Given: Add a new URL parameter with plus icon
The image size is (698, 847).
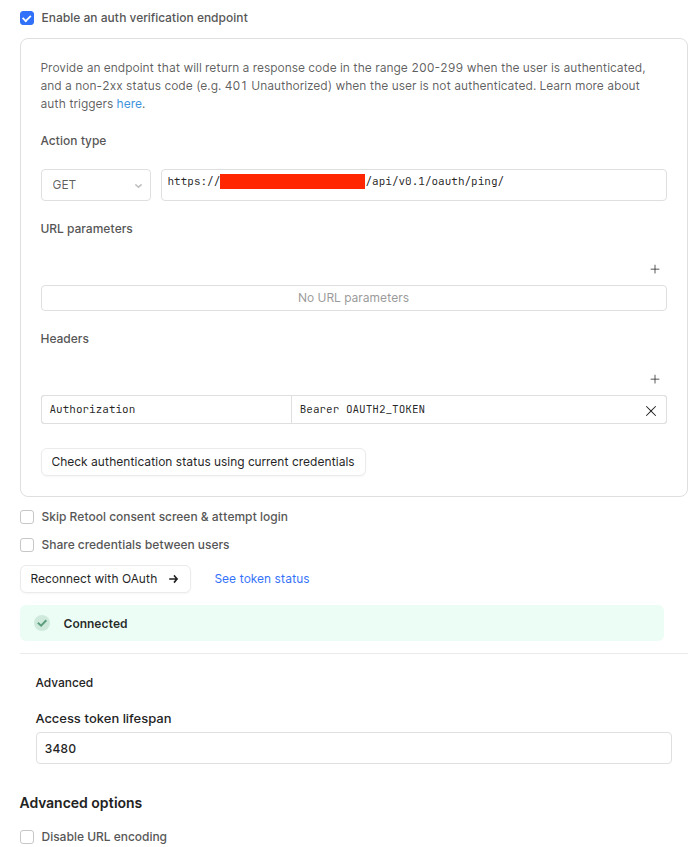Looking at the screenshot, I should point(655,269).
